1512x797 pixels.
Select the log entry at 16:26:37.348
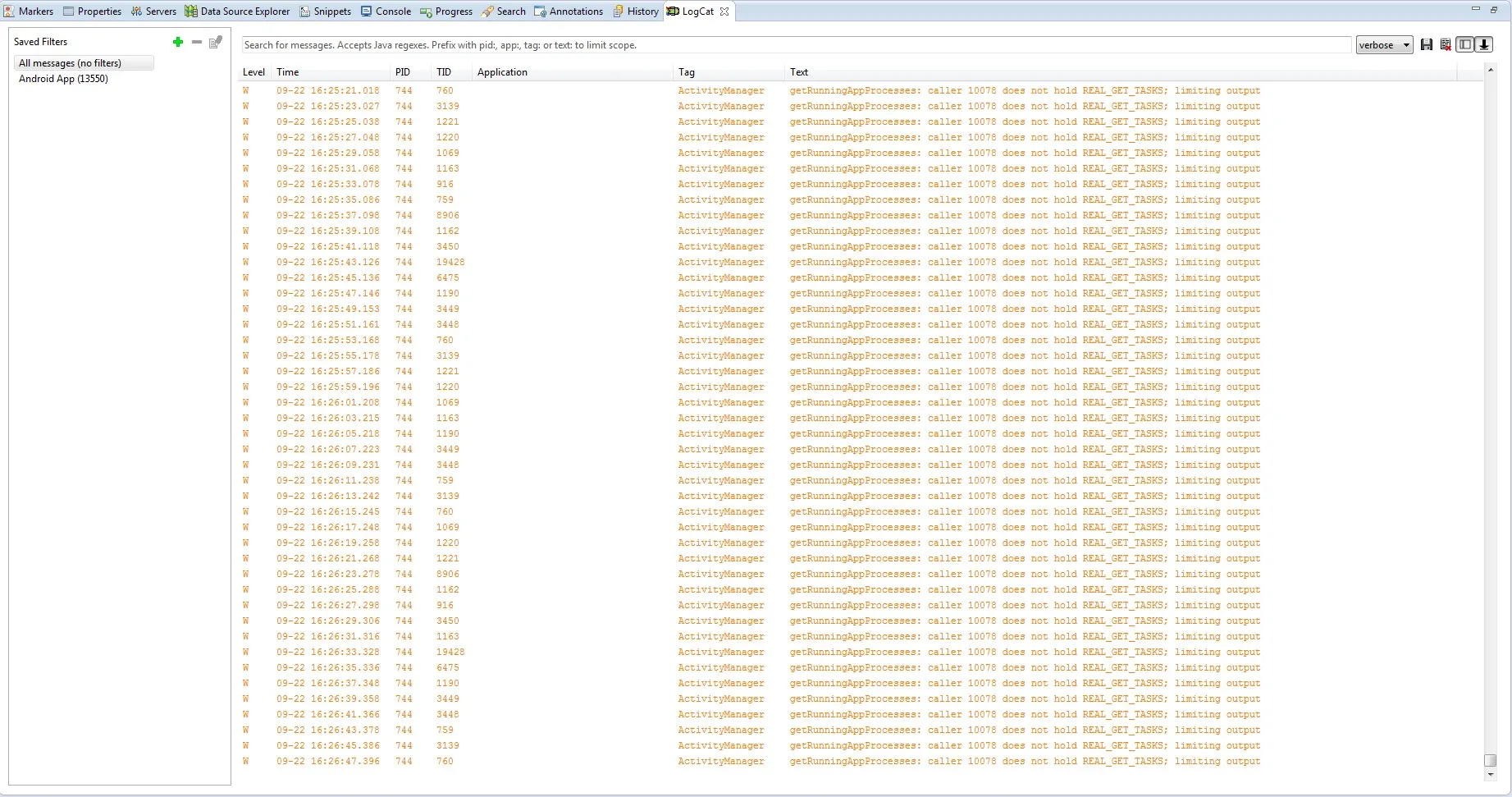point(860,684)
